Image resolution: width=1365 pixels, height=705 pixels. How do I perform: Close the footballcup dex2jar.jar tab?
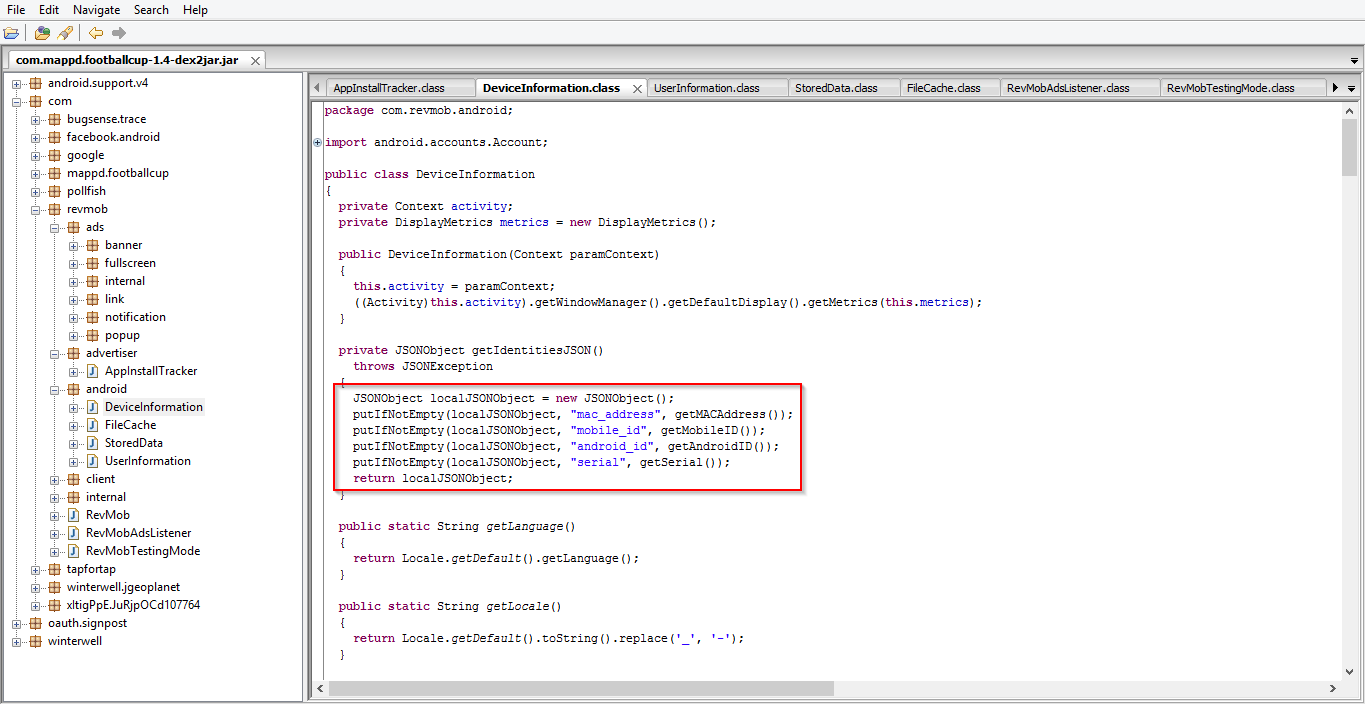[255, 61]
